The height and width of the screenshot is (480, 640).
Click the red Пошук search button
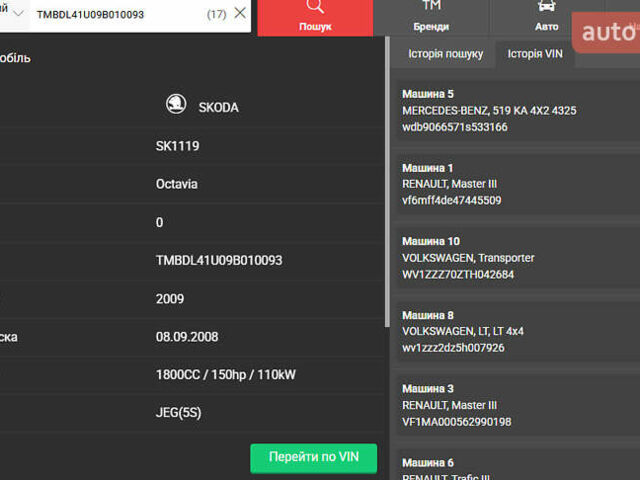click(315, 18)
